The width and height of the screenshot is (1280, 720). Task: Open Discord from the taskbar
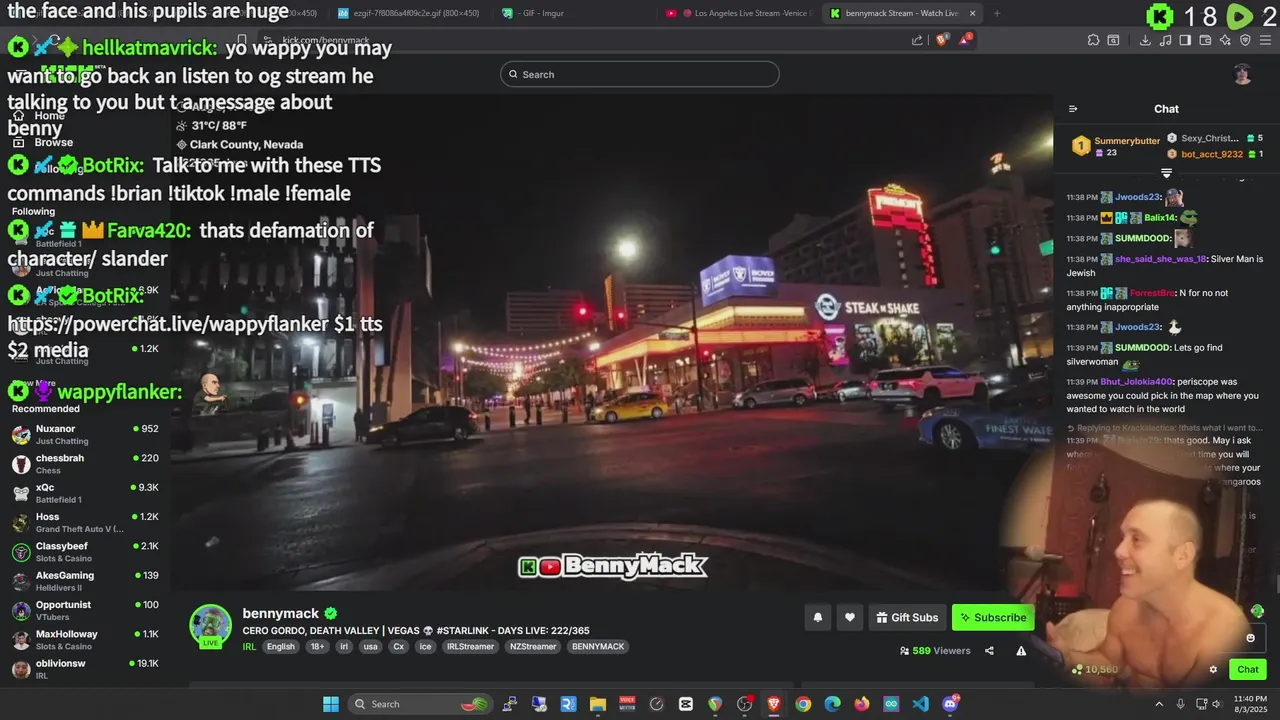[950, 704]
